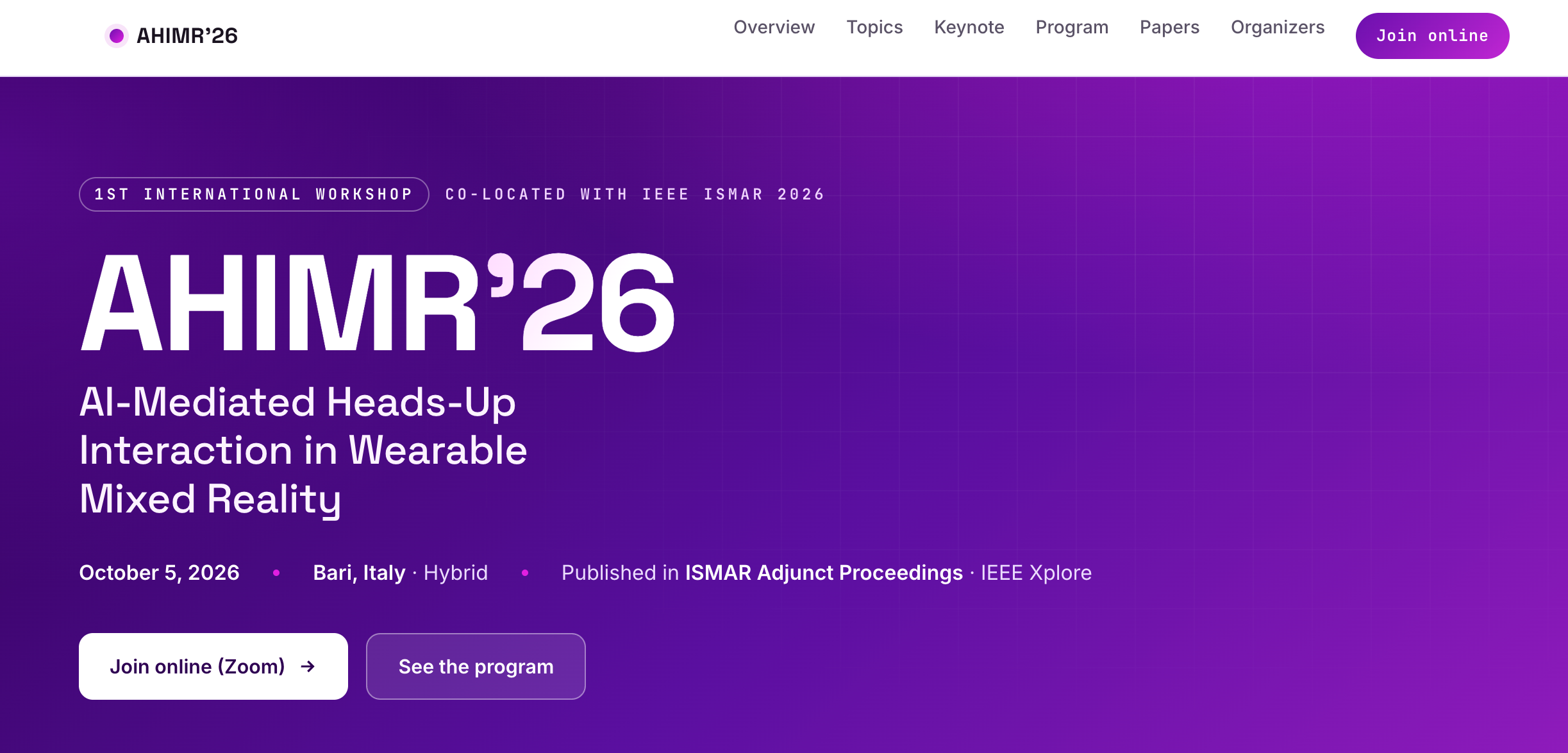
Task: Select the 1ST INTERNATIONAL WORKSHOP badge
Action: pyautogui.click(x=254, y=194)
